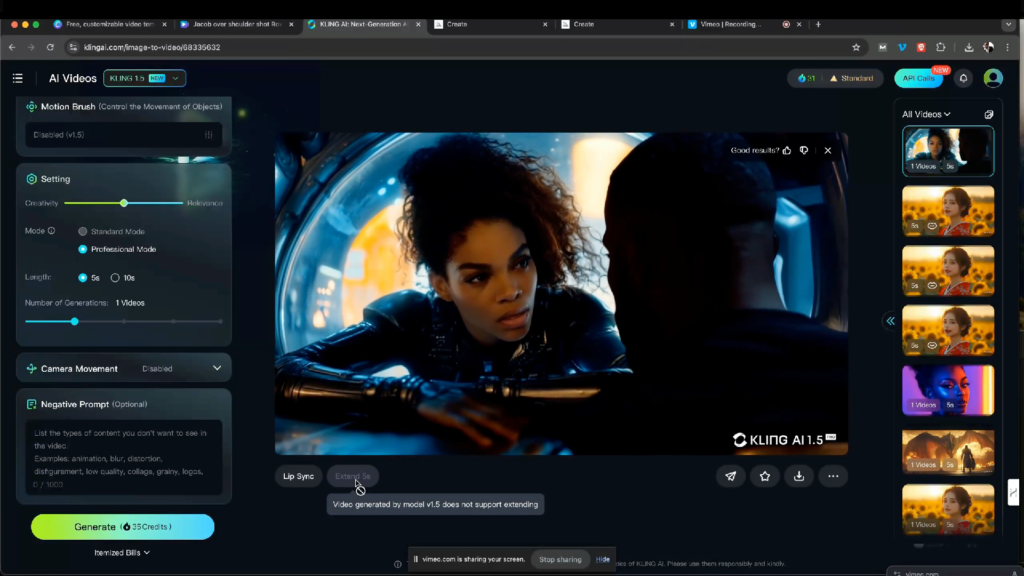Click the thumbs down icon on video
1024x576 pixels.
point(803,150)
